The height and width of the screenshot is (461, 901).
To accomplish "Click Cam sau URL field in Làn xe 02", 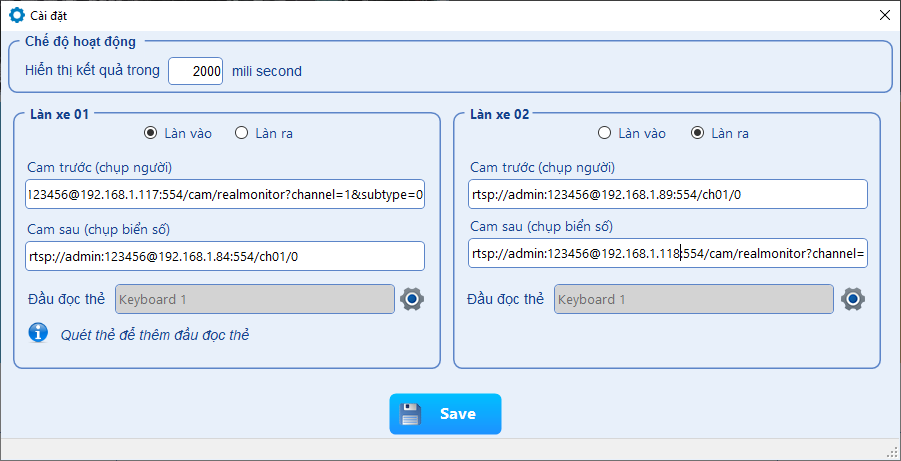I will 667,254.
